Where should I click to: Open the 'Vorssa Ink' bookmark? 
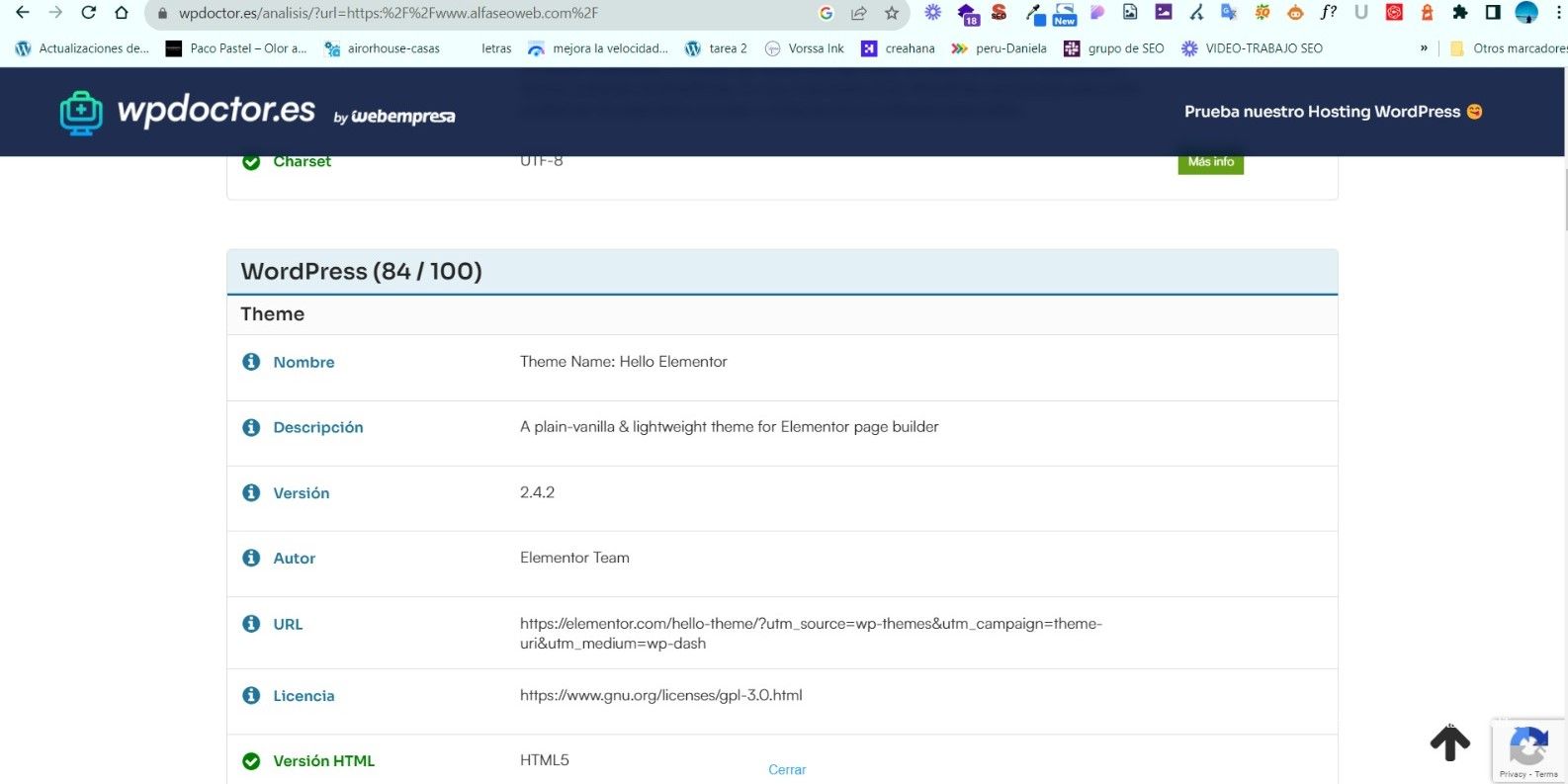click(805, 48)
